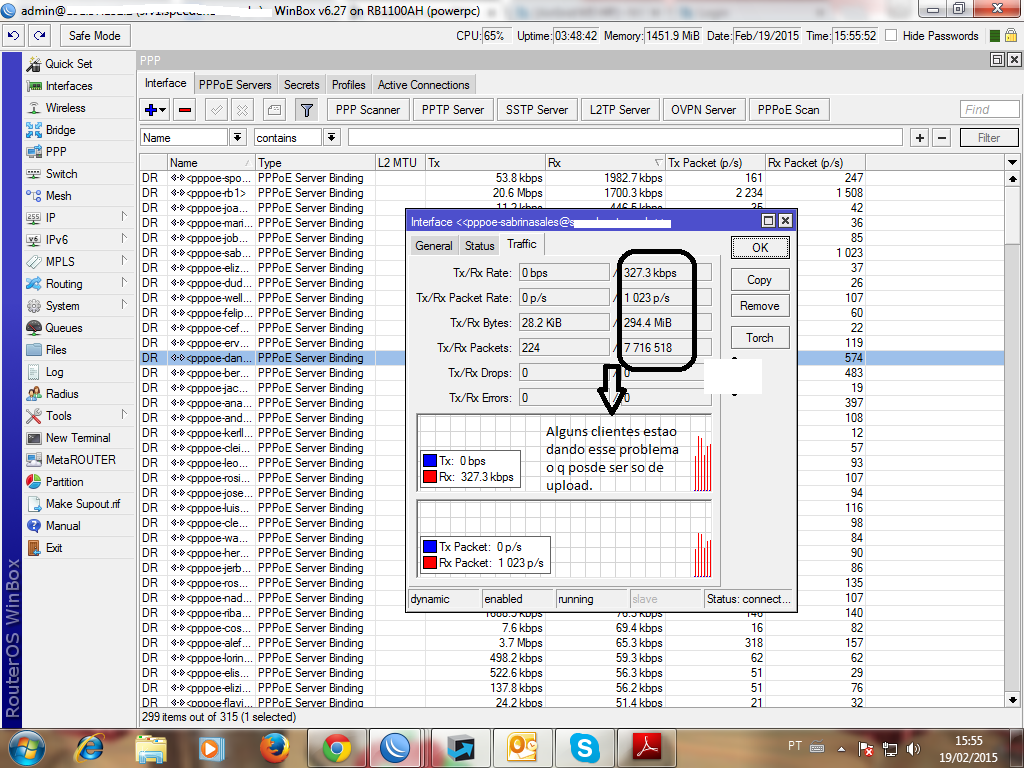Open the Radius settings
The image size is (1024, 768).
click(x=62, y=394)
